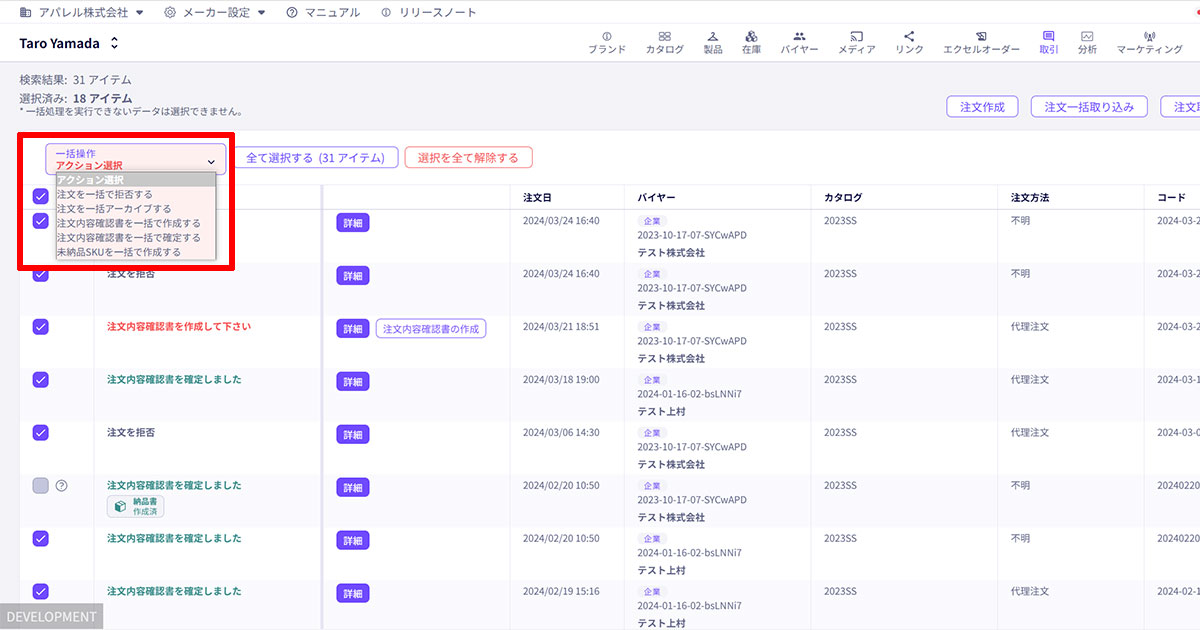
Task: Open the 分析 analytics icon
Action: point(1087,36)
